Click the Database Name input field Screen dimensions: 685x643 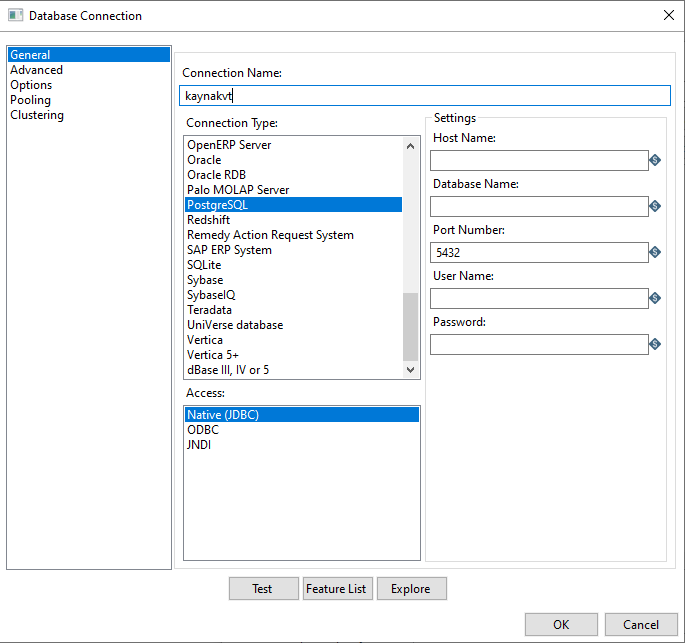(539, 206)
